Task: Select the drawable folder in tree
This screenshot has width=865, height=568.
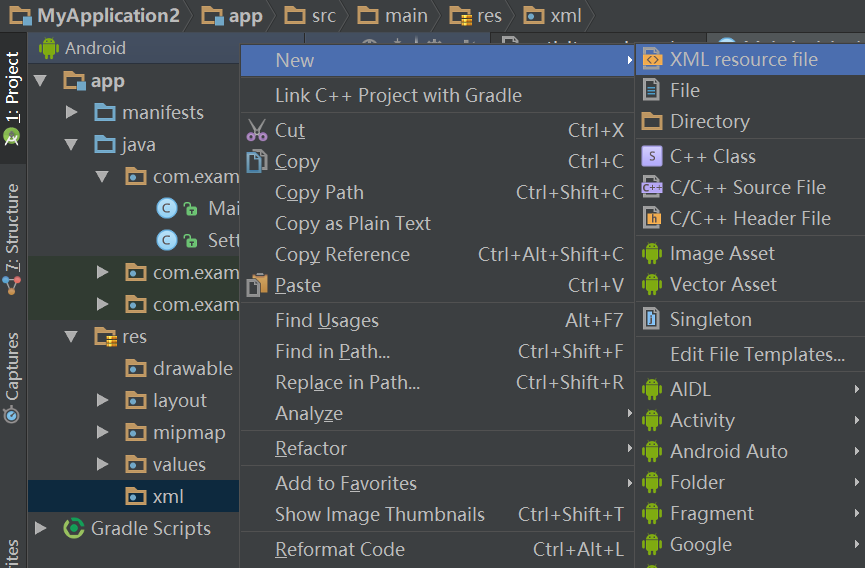Action: pyautogui.click(x=192, y=369)
